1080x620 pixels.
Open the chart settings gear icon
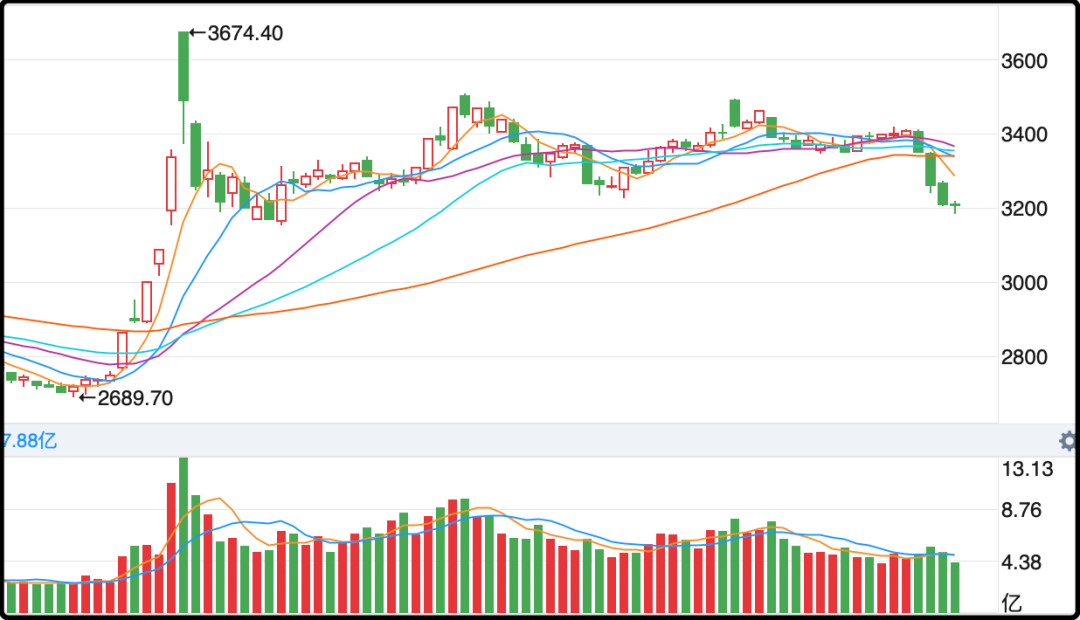pos(1068,441)
